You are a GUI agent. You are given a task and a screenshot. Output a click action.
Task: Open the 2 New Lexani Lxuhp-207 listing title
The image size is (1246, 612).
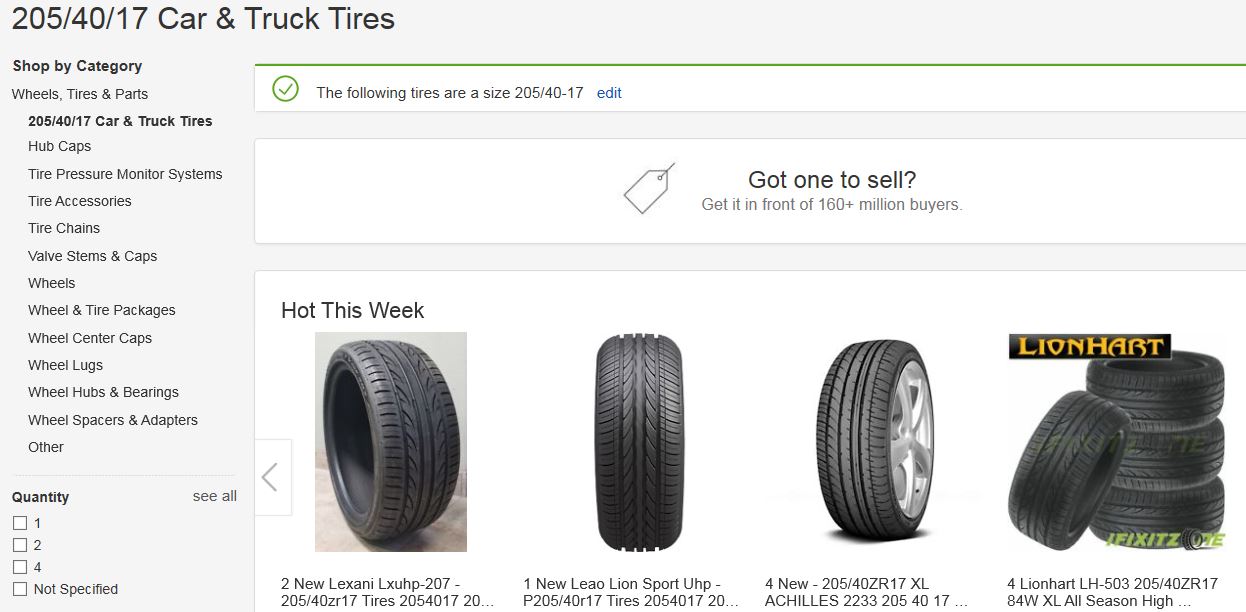(388, 592)
